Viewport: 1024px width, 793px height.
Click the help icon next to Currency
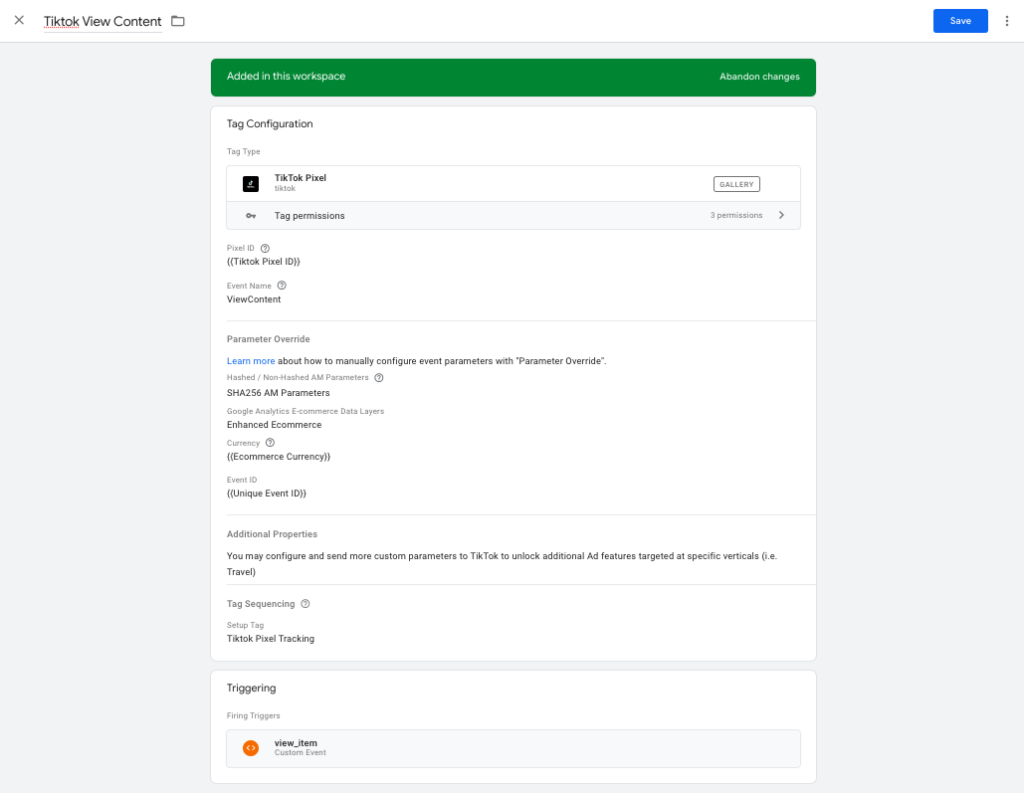click(270, 442)
